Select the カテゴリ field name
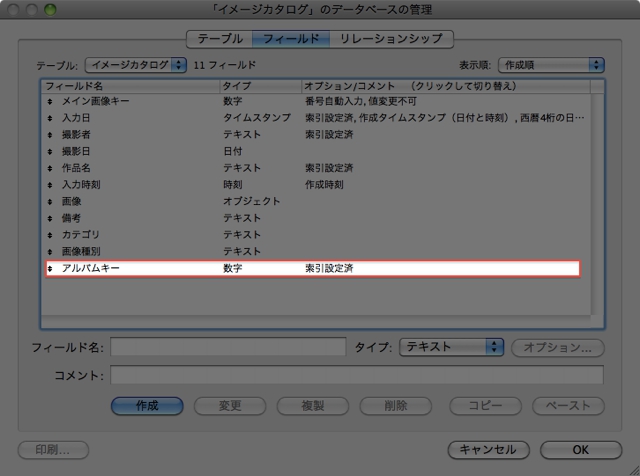The image size is (640, 476). pyautogui.click(x=80, y=235)
